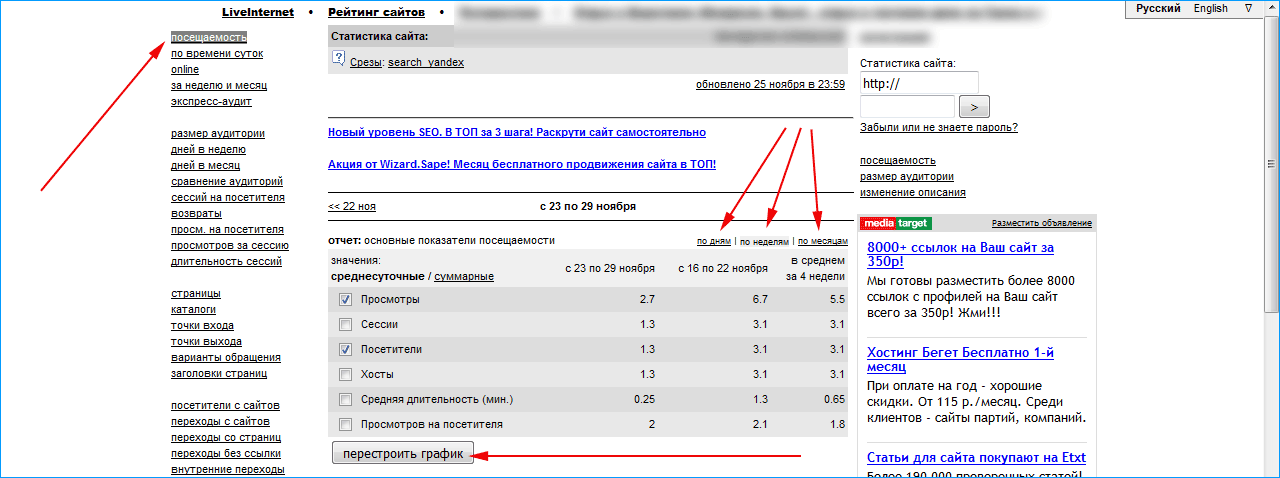Image resolution: width=1280 pixels, height=478 pixels.
Task: Open по времени суток in left menu
Action: click(217, 54)
